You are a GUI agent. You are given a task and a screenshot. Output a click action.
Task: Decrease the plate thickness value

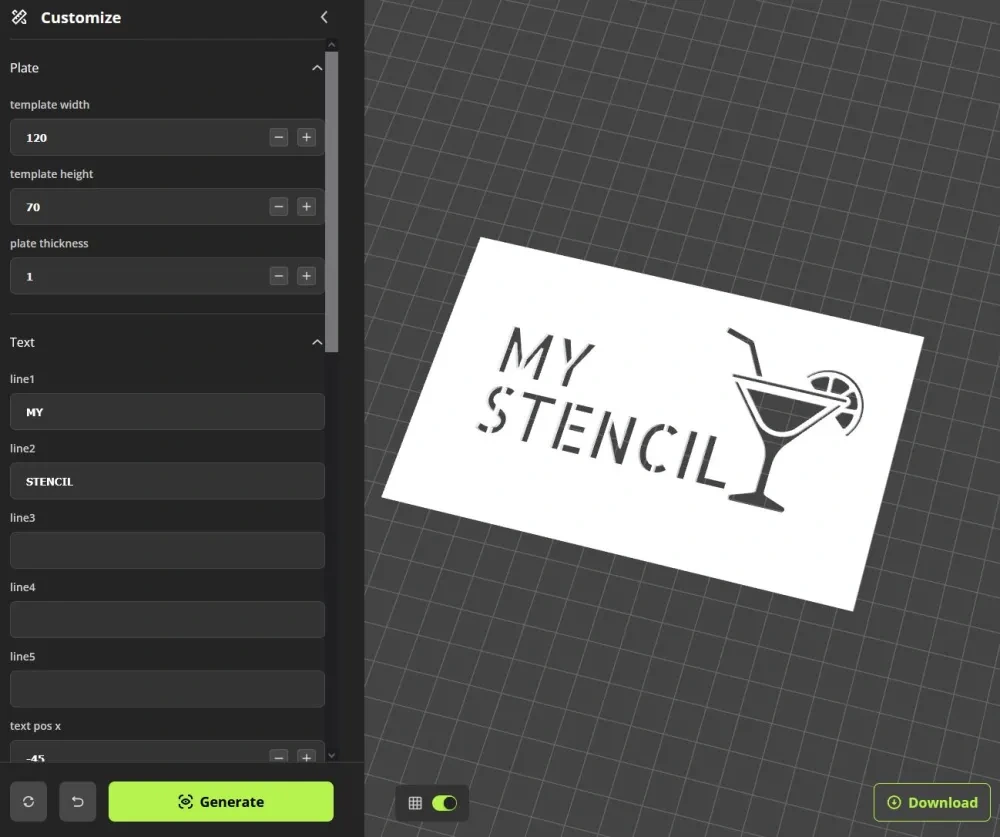coord(279,276)
